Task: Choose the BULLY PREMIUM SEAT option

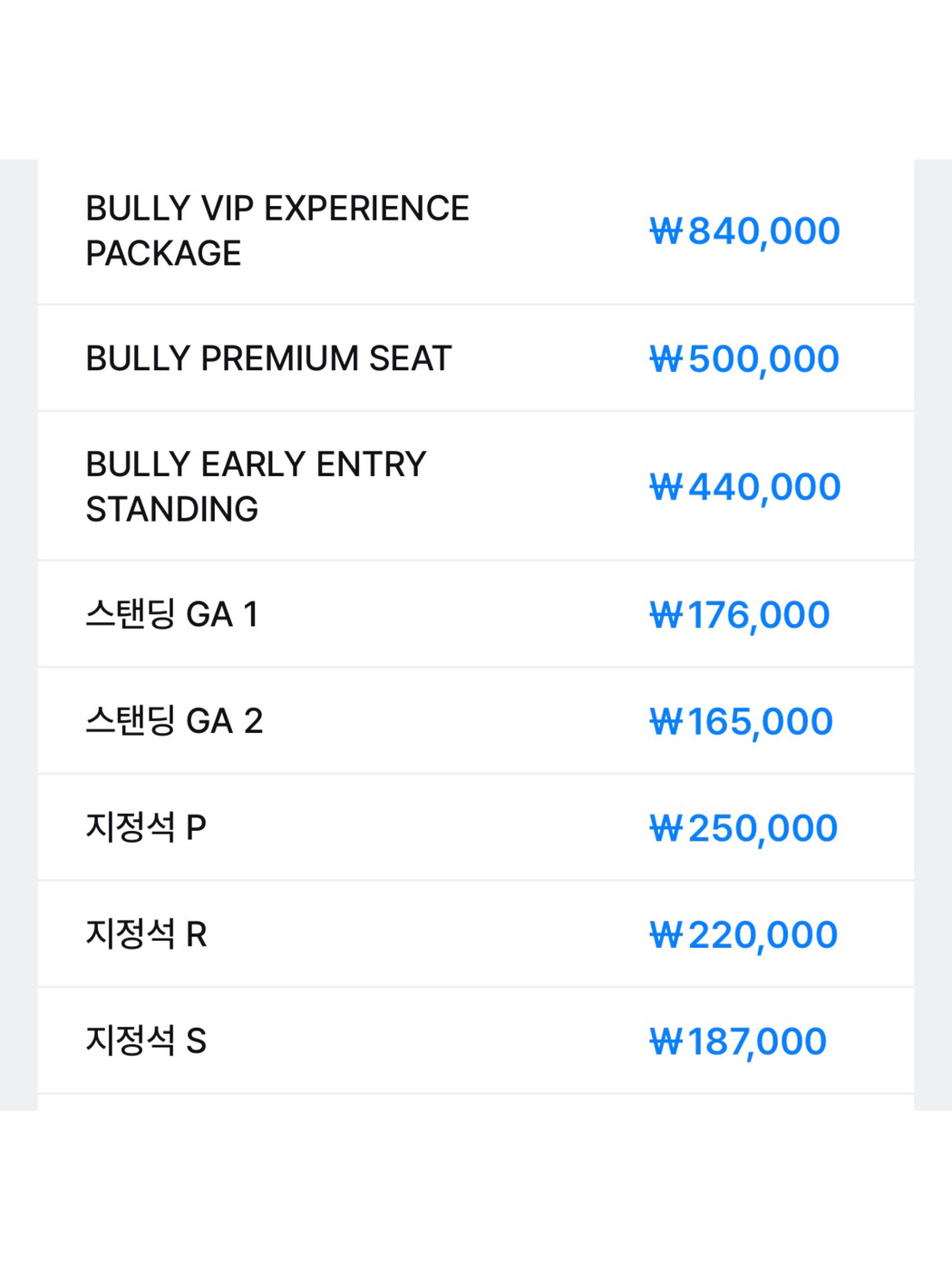Action: click(x=268, y=358)
